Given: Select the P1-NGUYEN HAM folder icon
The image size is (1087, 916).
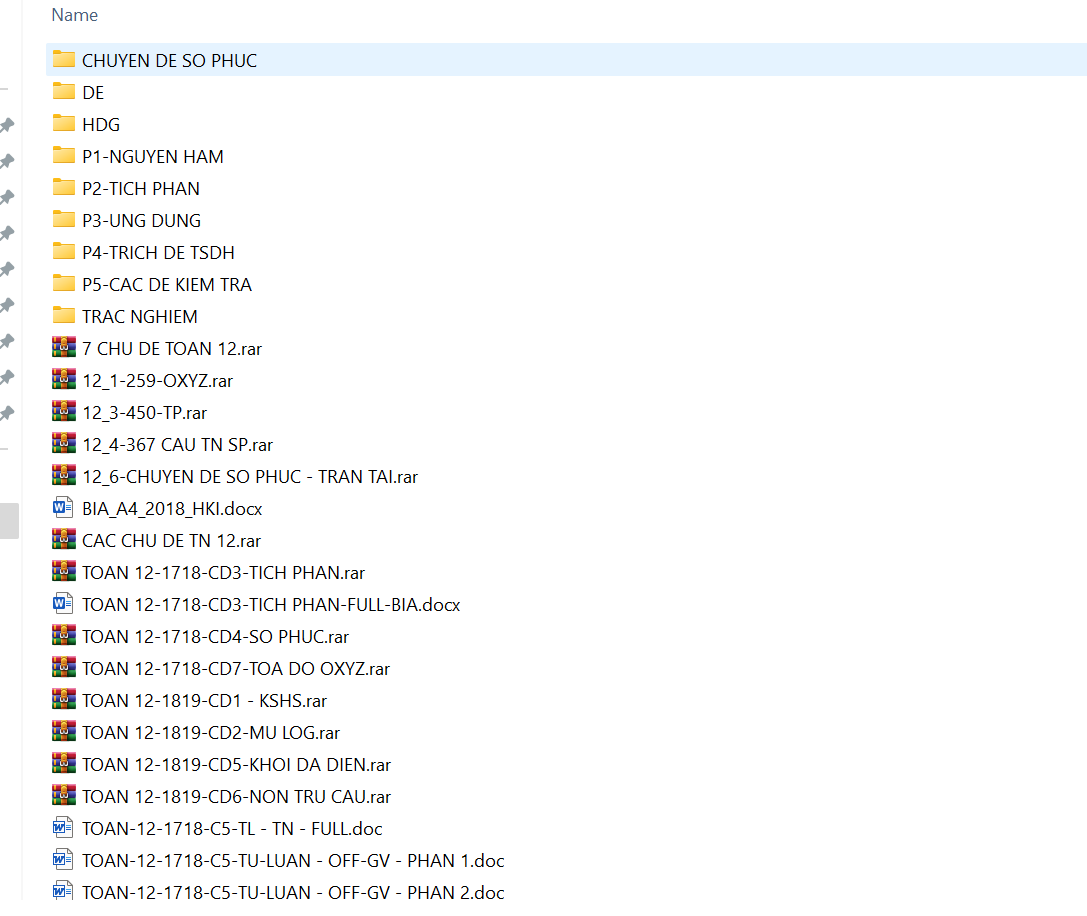Looking at the screenshot, I should [x=64, y=156].
